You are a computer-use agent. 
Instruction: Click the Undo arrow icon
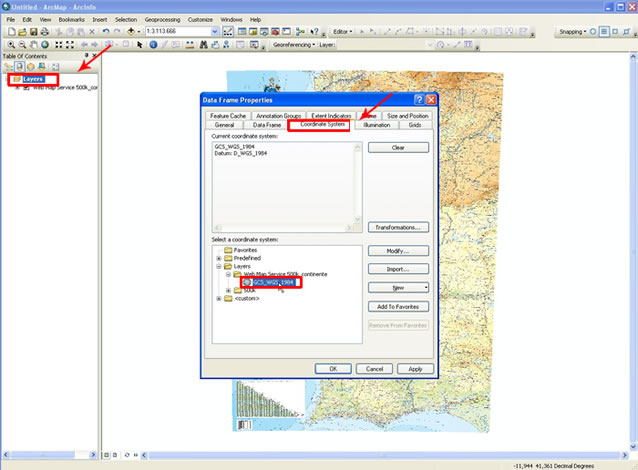tap(106, 31)
